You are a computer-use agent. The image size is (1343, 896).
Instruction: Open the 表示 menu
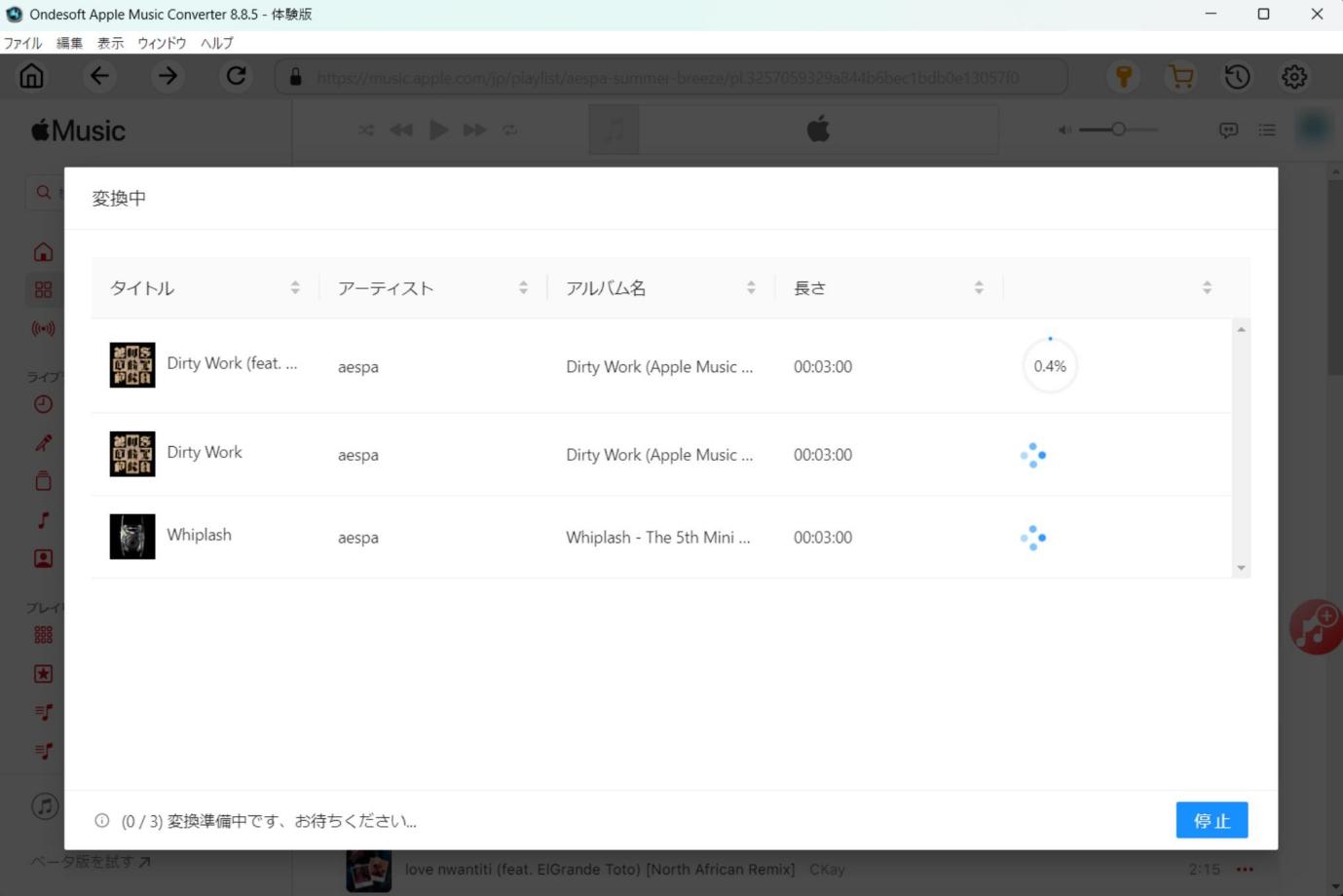click(x=110, y=43)
